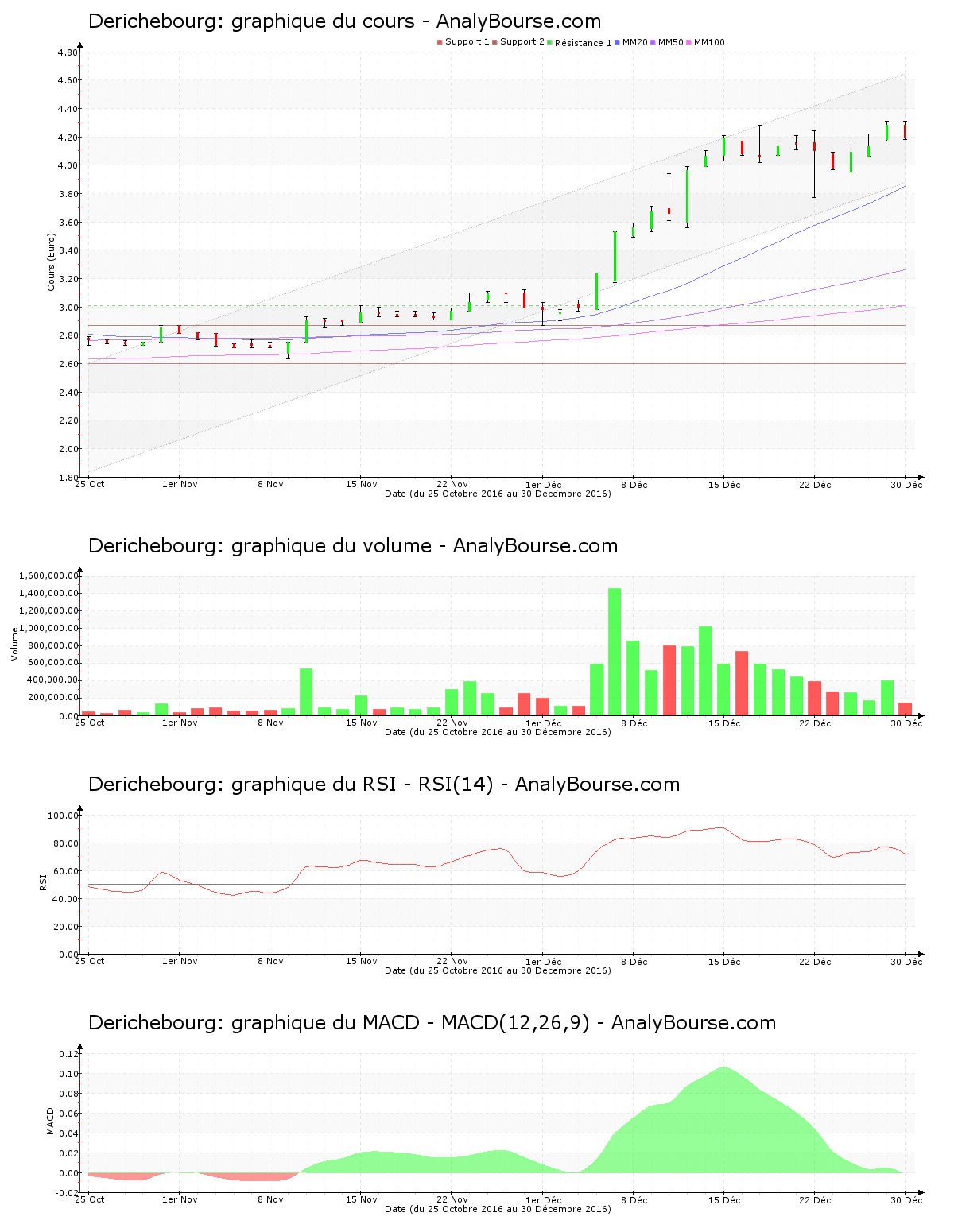This screenshot has height=1232, width=954.
Task: Click '15 Déc' tick on RSI chart
Action: 724,961
